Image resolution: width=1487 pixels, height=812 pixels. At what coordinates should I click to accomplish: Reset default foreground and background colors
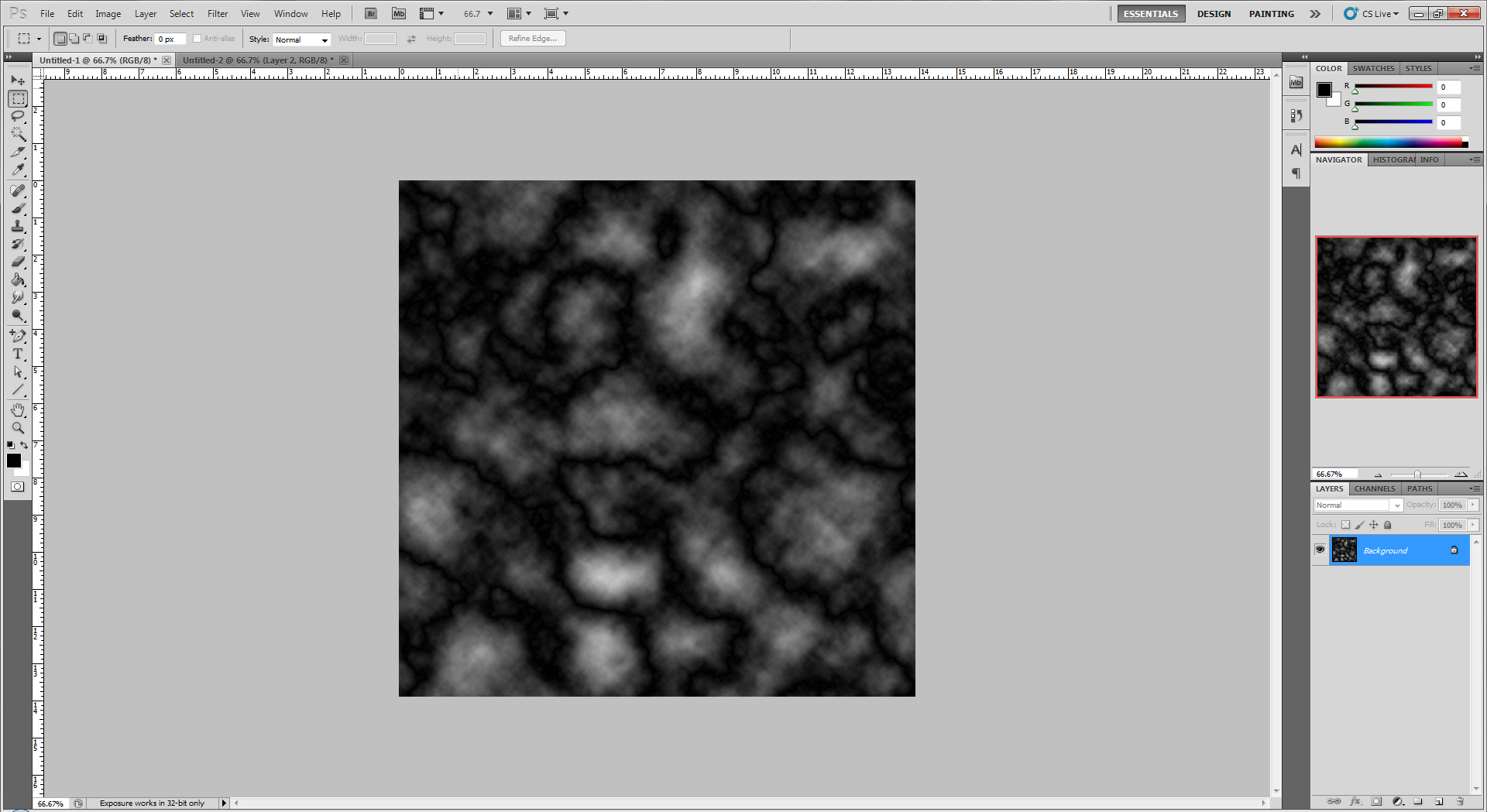click(x=11, y=445)
